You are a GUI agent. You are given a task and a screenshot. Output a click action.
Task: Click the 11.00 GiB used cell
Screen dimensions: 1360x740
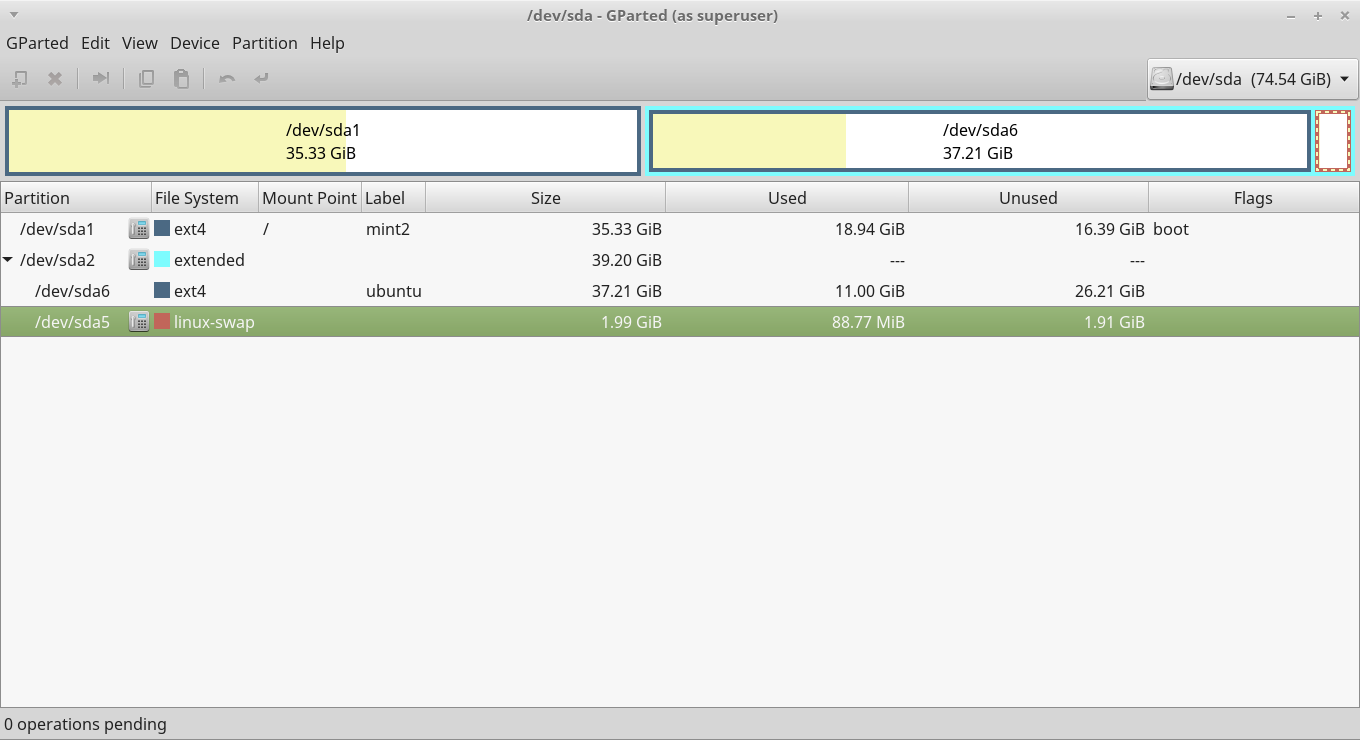pyautogui.click(x=870, y=291)
